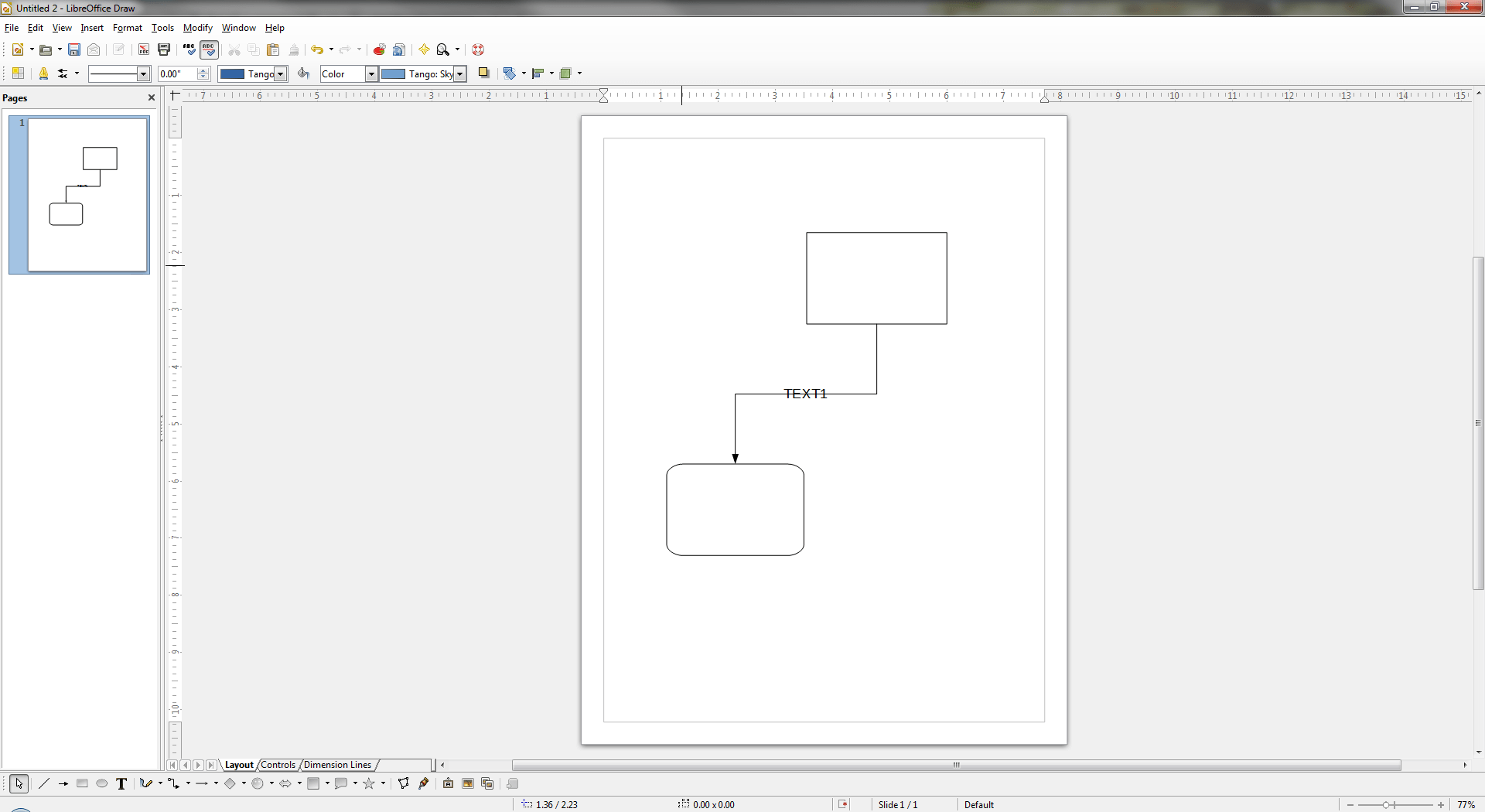Screen dimensions: 1485x812
Task: Expand the Connector tool dropdown
Action: pyautogui.click(x=188, y=783)
